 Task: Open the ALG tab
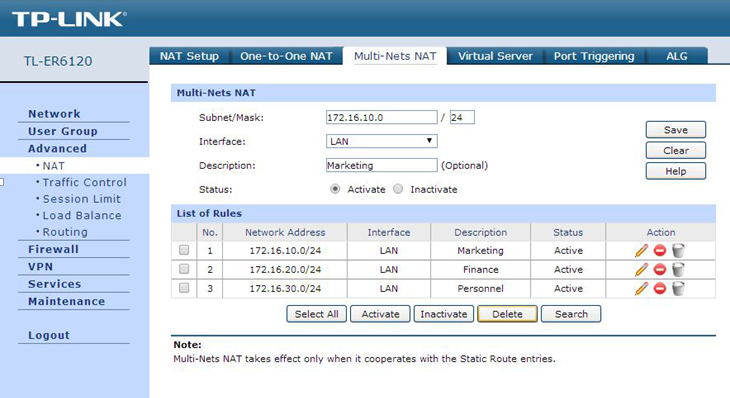pos(677,56)
